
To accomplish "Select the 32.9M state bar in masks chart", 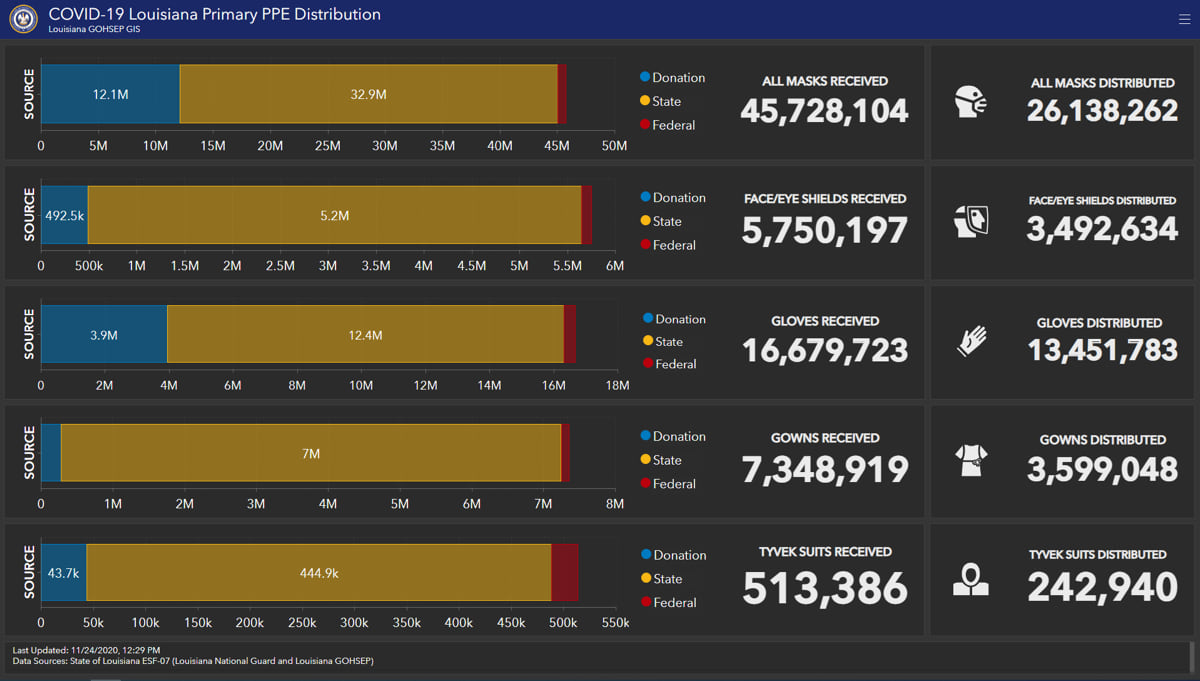I will tap(368, 94).
